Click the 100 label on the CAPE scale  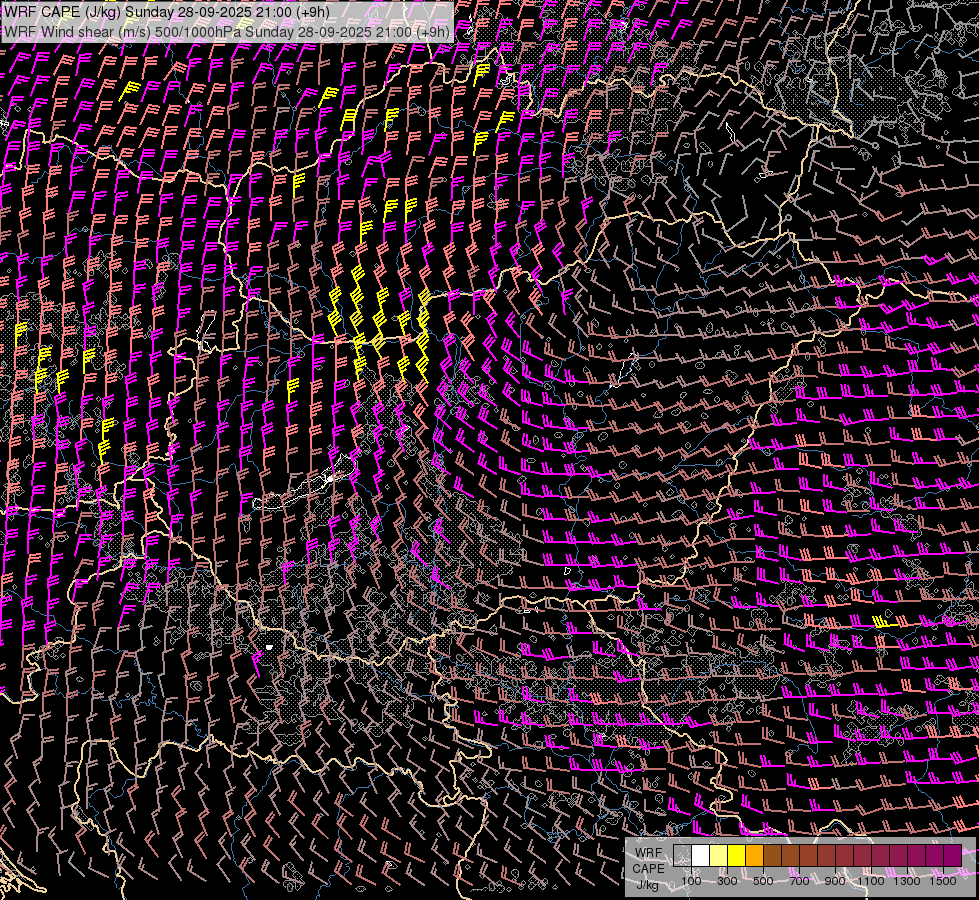(x=691, y=881)
